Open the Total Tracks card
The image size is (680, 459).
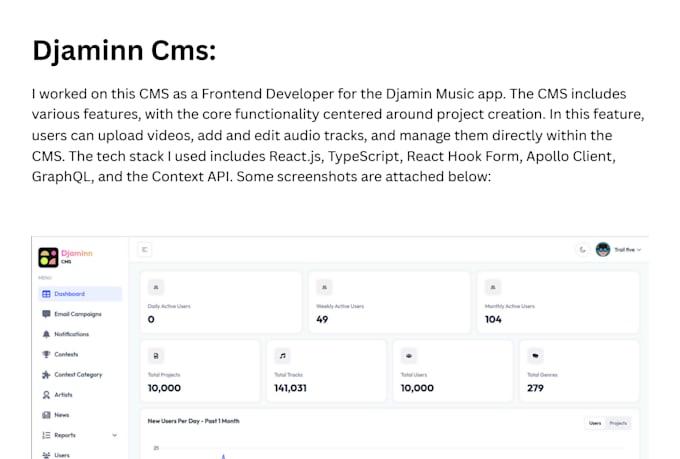coord(326,371)
